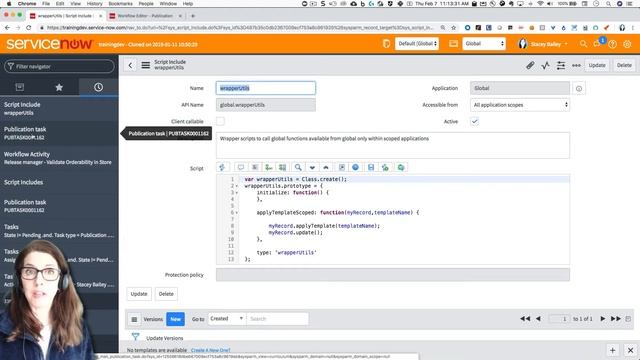Go to the previous page arrow in Versions
The image size is (640, 360).
(538, 319)
